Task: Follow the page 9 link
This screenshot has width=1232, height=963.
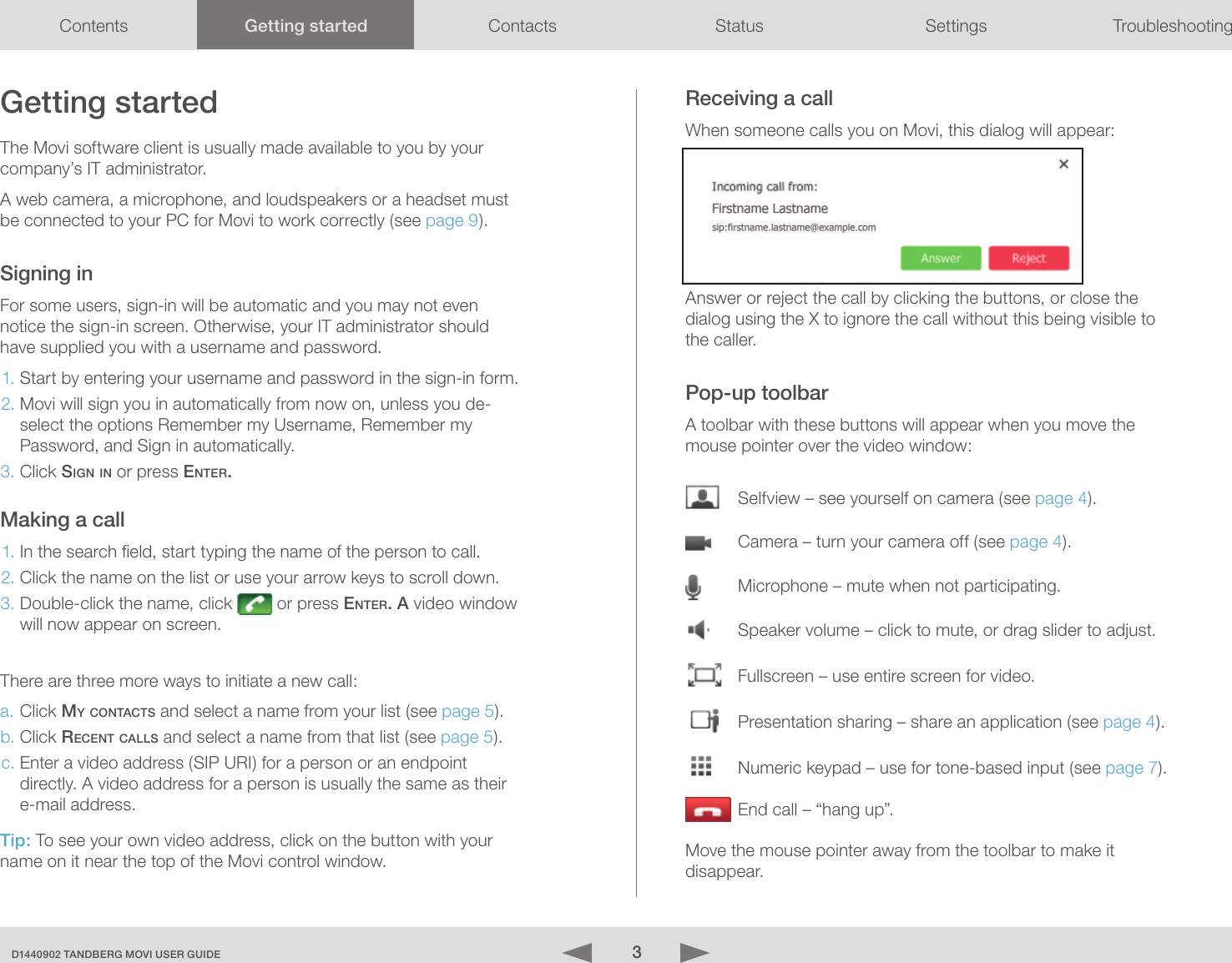Action: pyautogui.click(x=452, y=220)
